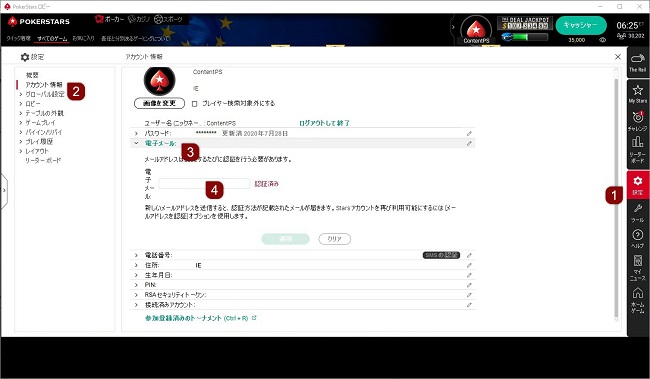Expand プレイ履歴 in settings tree
650x379 pixels.
pos(21,142)
